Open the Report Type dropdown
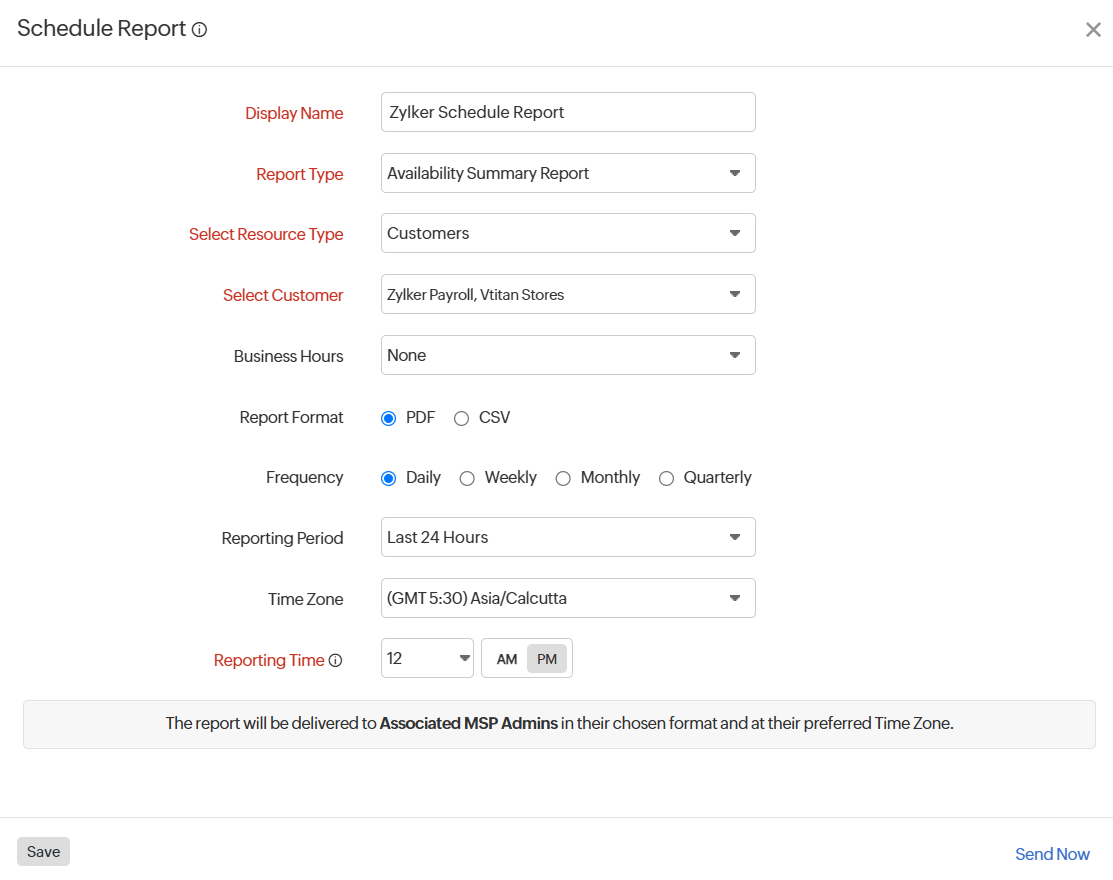1113x880 pixels. pos(568,173)
